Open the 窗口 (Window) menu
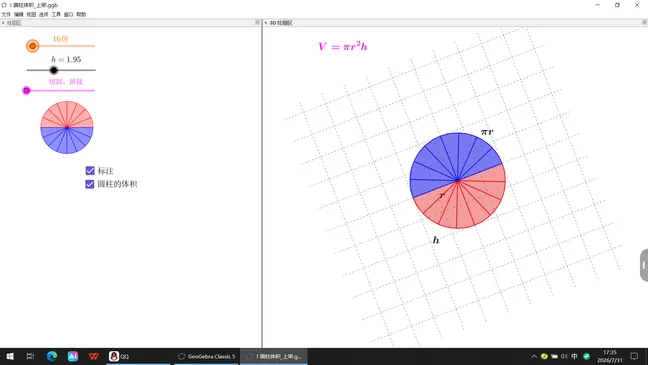 pos(69,14)
